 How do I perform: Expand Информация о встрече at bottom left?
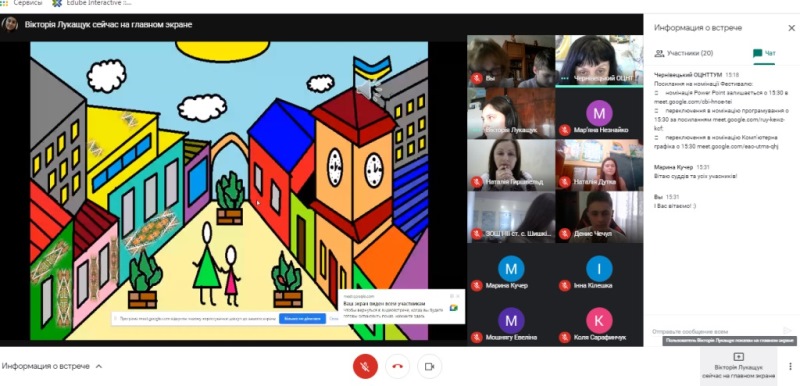pyautogui.click(x=52, y=366)
